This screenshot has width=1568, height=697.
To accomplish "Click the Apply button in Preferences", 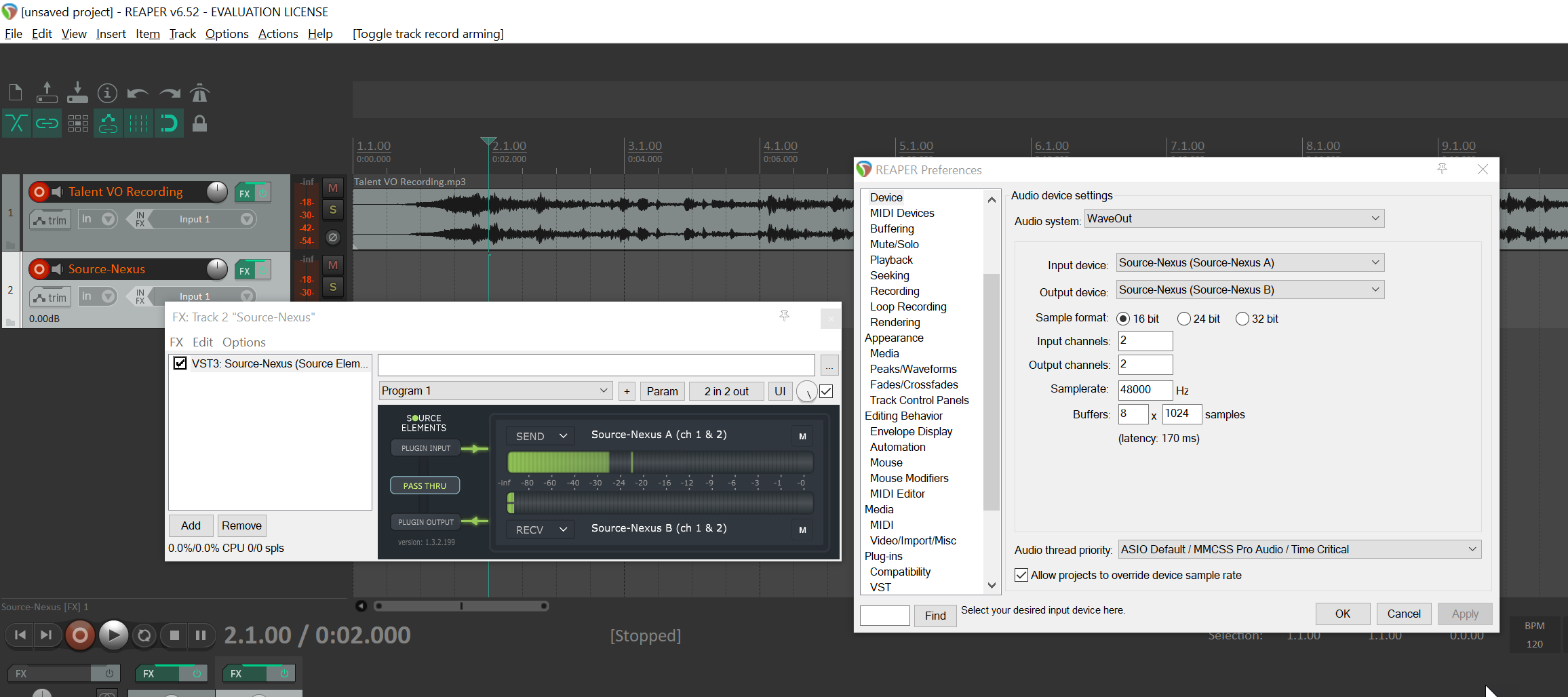I will [1464, 614].
